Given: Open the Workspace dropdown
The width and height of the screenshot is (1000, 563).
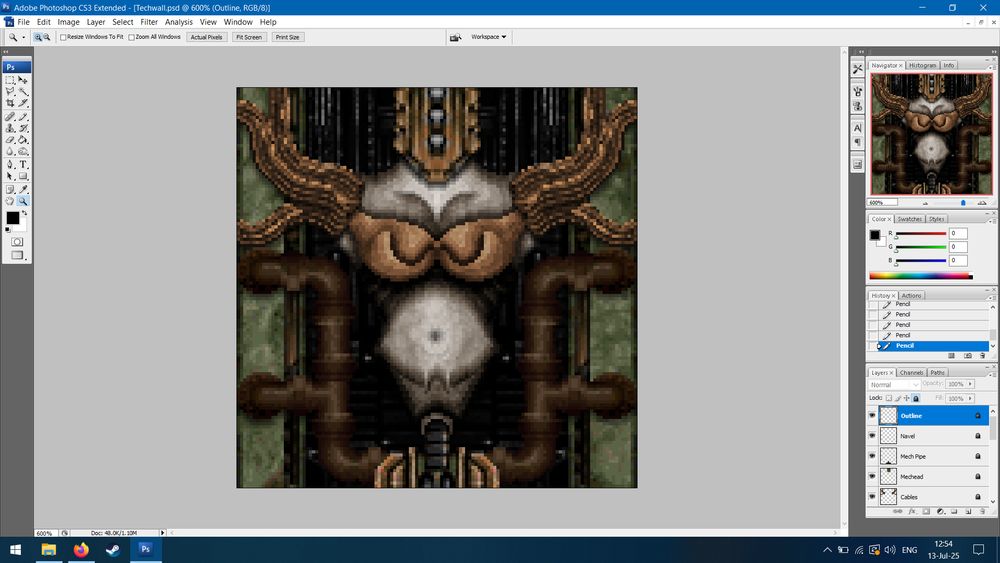Looking at the screenshot, I should point(489,37).
